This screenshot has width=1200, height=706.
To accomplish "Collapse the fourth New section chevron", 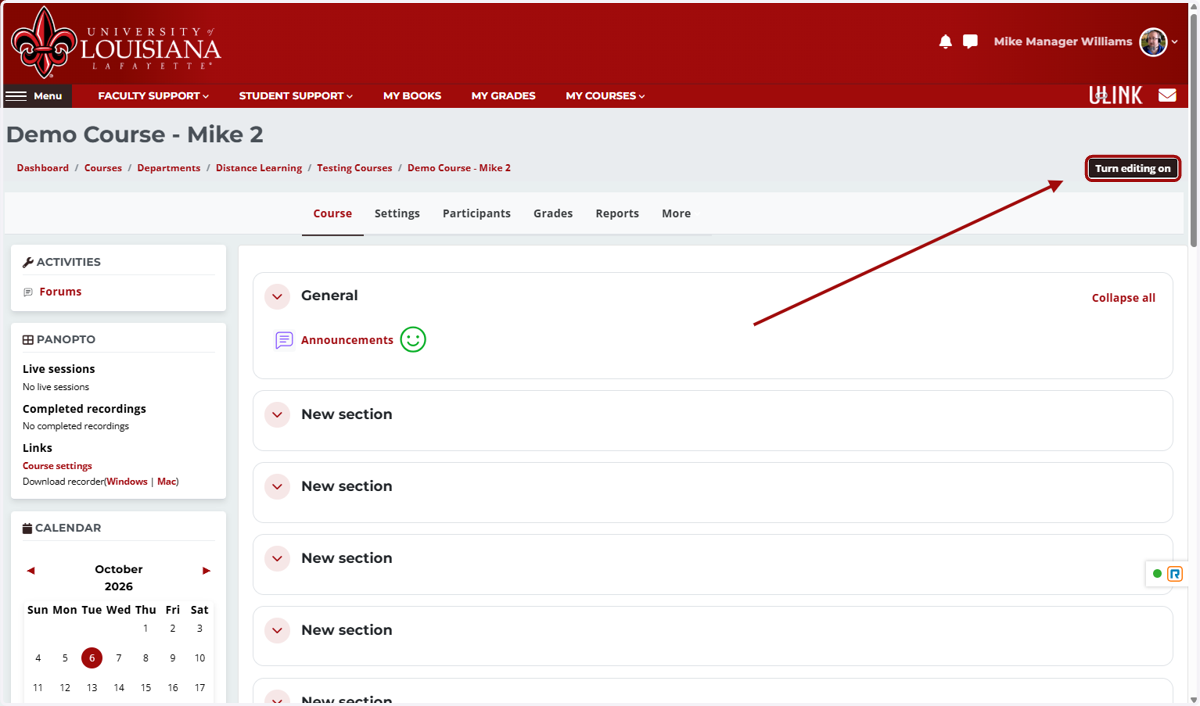I will tap(277, 631).
